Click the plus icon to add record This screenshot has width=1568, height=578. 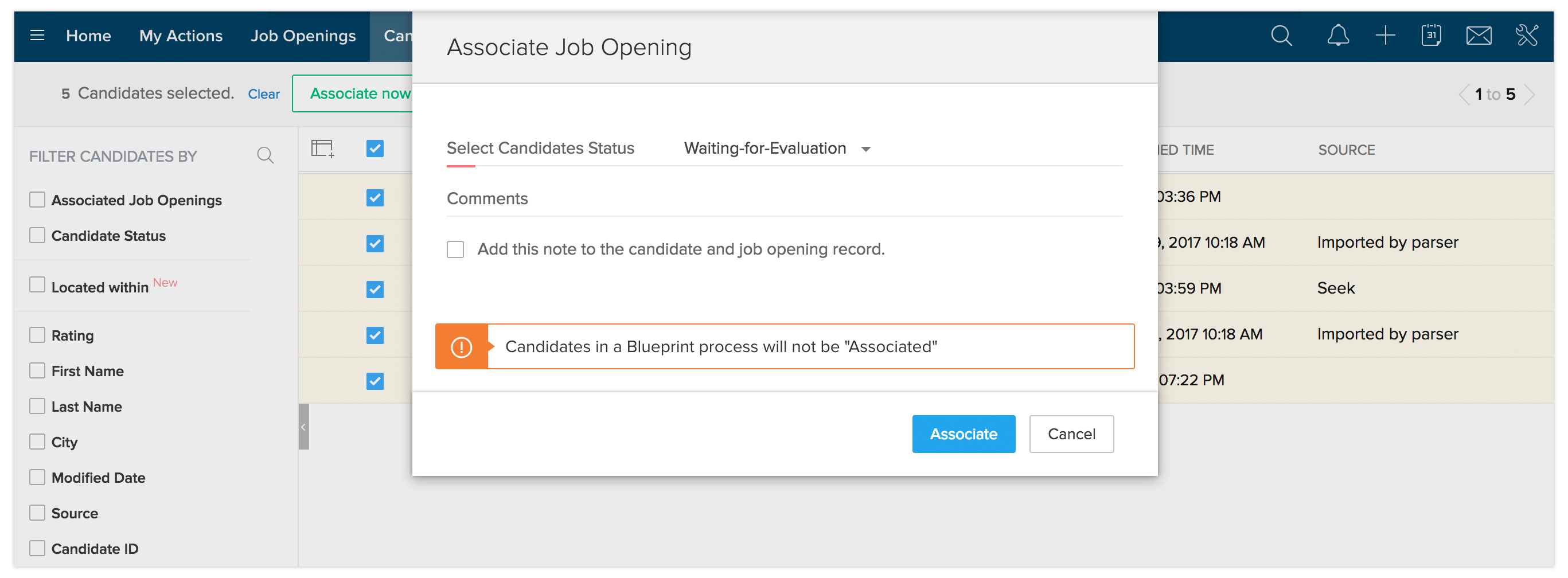pos(1385,36)
